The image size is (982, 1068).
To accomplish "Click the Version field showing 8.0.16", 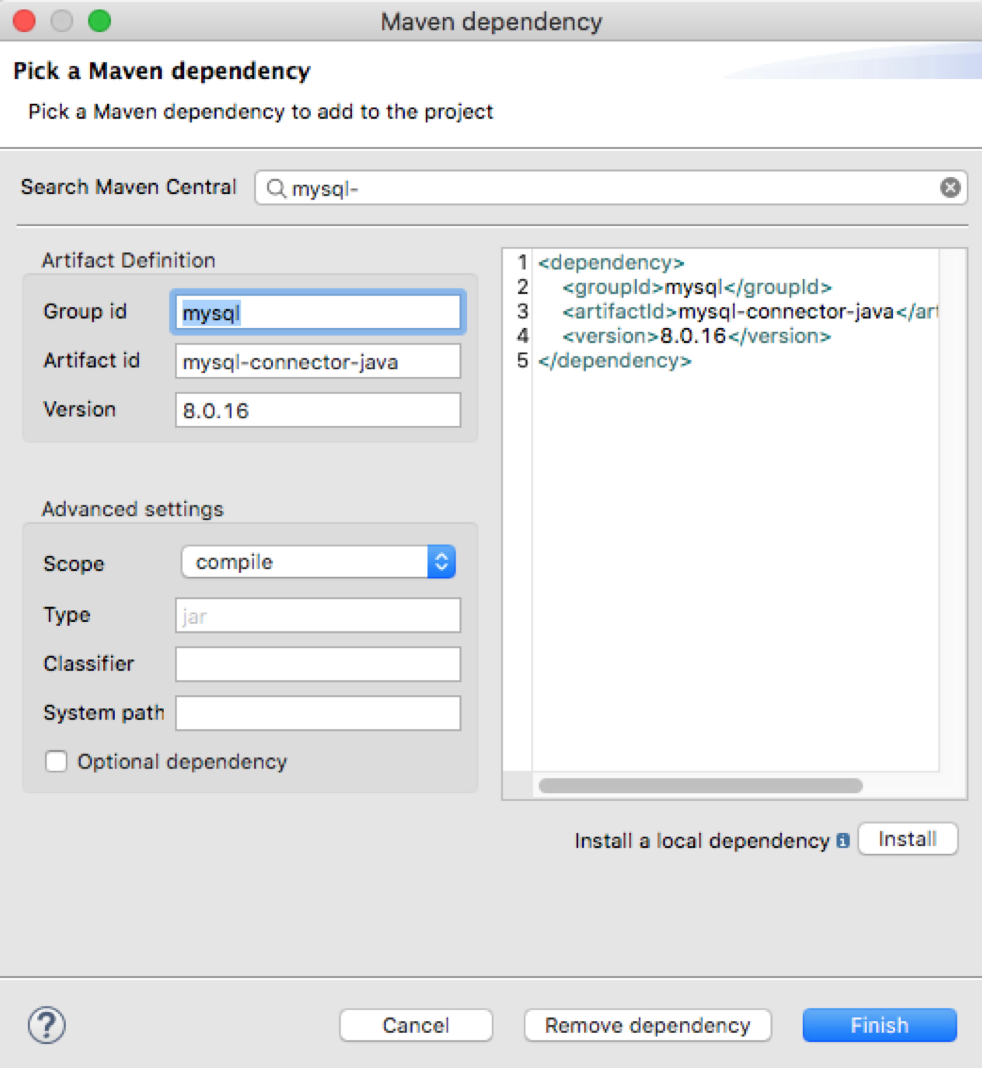I will pos(318,410).
